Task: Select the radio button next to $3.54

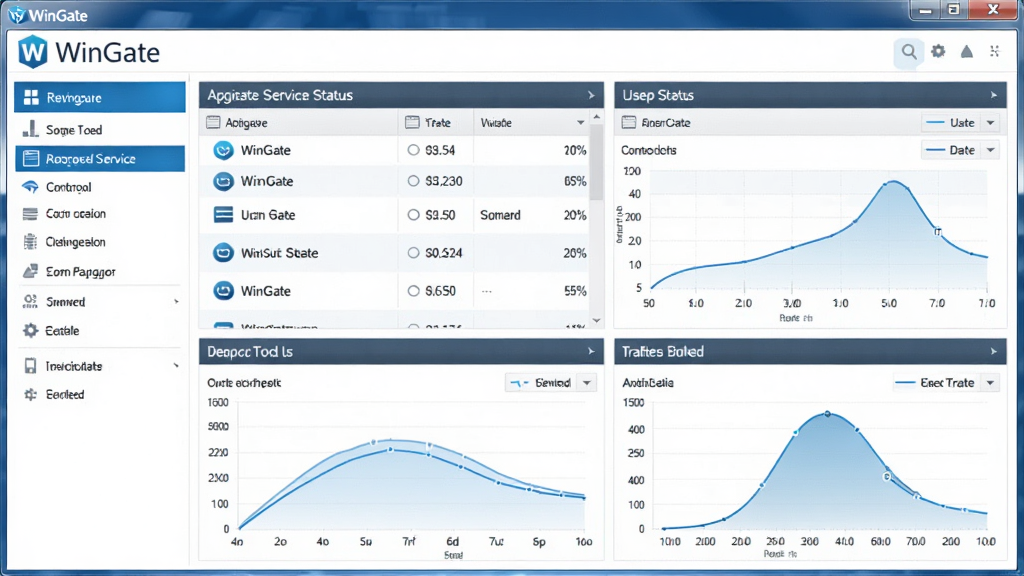Action: (413, 150)
